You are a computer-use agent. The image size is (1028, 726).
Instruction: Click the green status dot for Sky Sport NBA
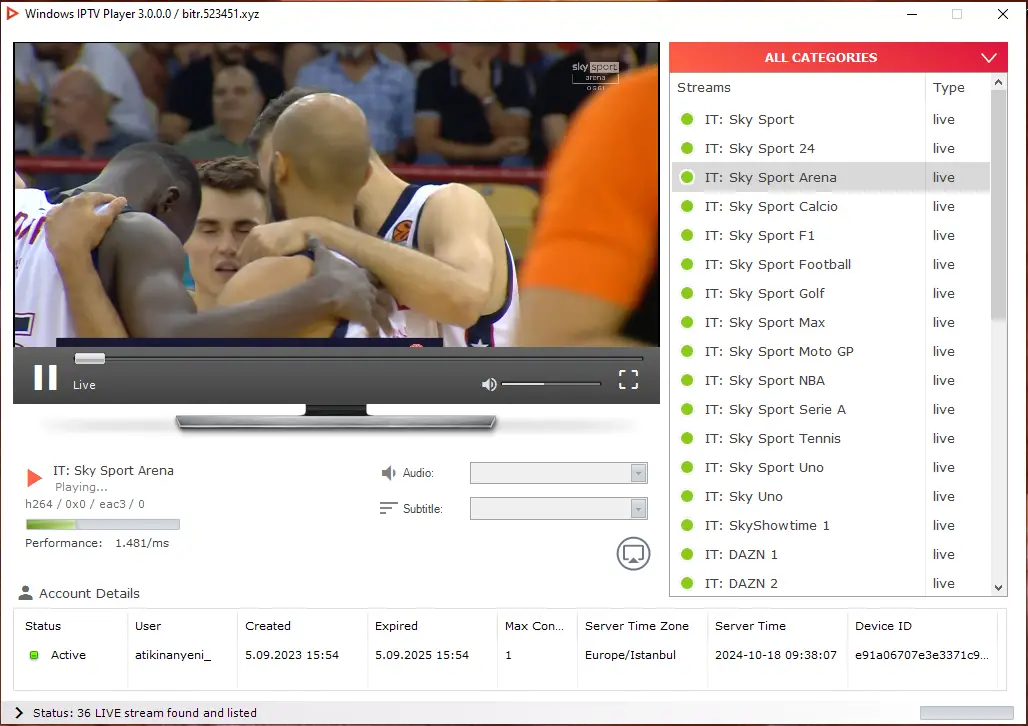(x=687, y=380)
